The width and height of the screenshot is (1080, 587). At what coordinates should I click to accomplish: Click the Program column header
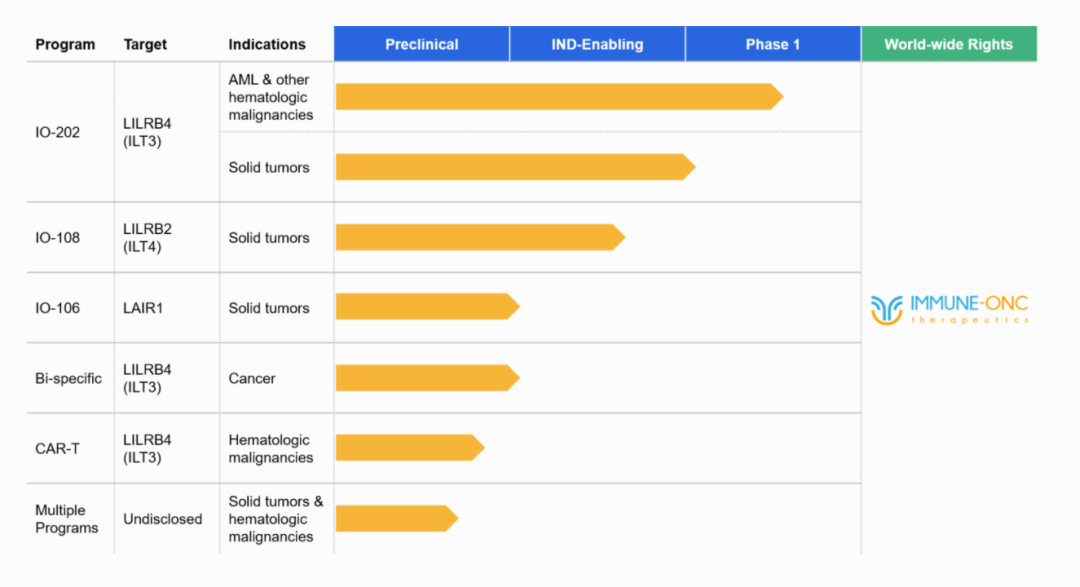(65, 44)
